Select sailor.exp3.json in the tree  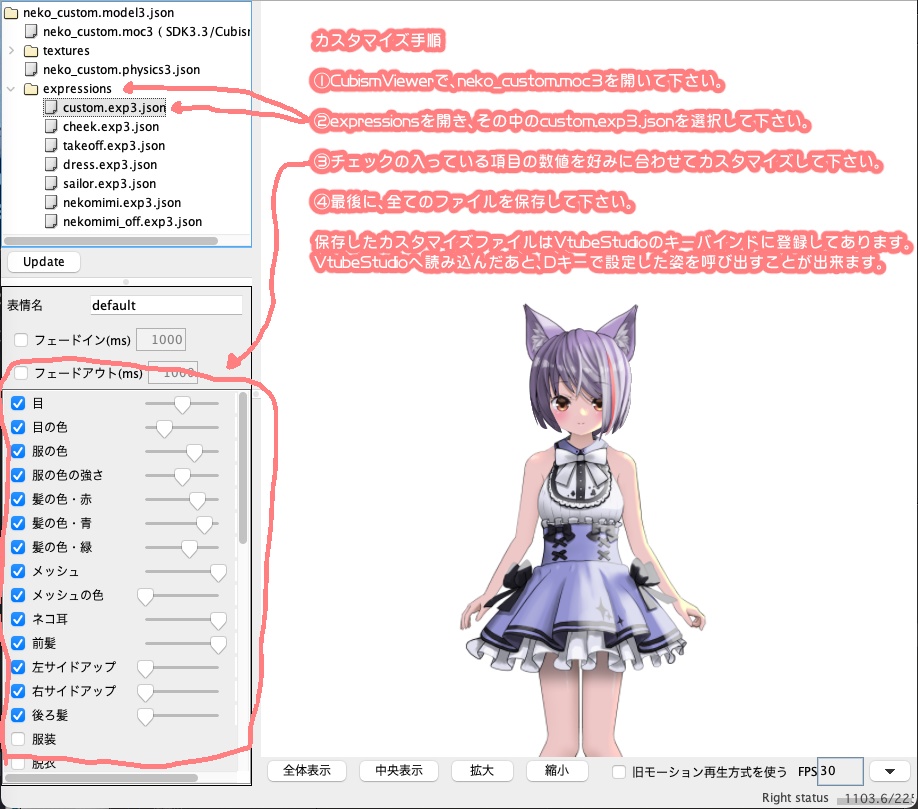[x=109, y=184]
